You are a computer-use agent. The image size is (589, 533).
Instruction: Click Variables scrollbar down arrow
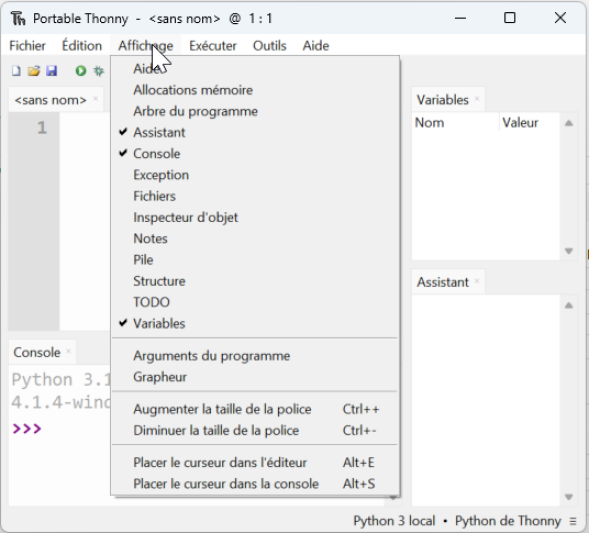pyautogui.click(x=569, y=251)
